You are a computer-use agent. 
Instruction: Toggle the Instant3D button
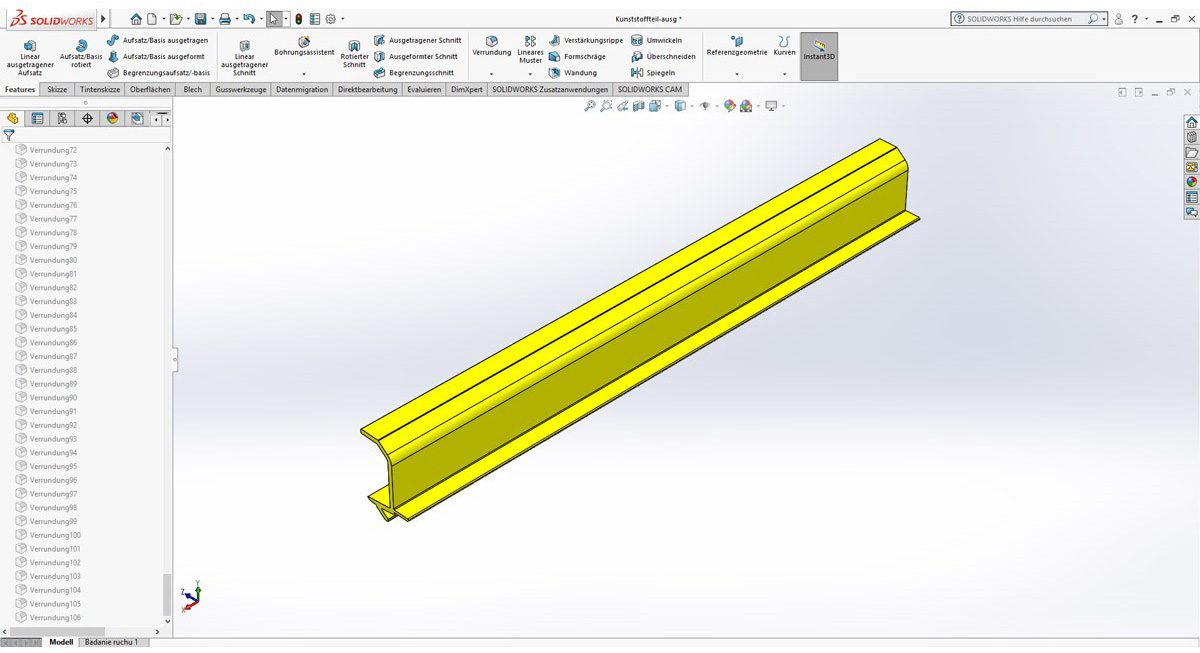point(820,57)
